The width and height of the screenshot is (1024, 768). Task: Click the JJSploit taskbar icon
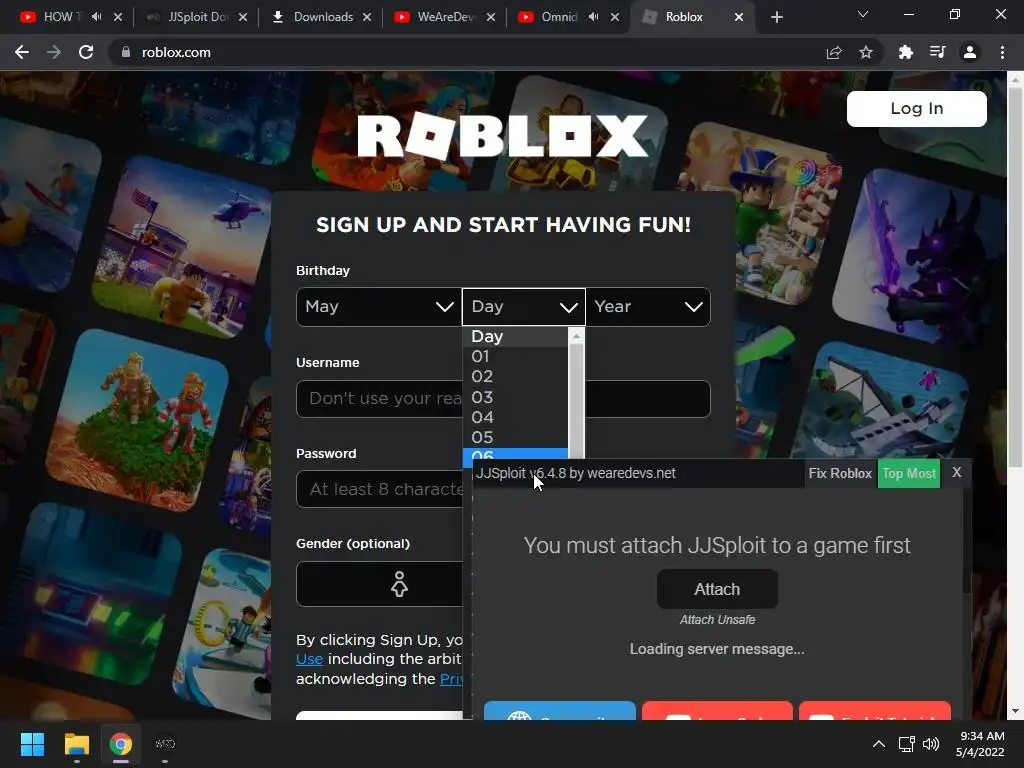coord(165,744)
